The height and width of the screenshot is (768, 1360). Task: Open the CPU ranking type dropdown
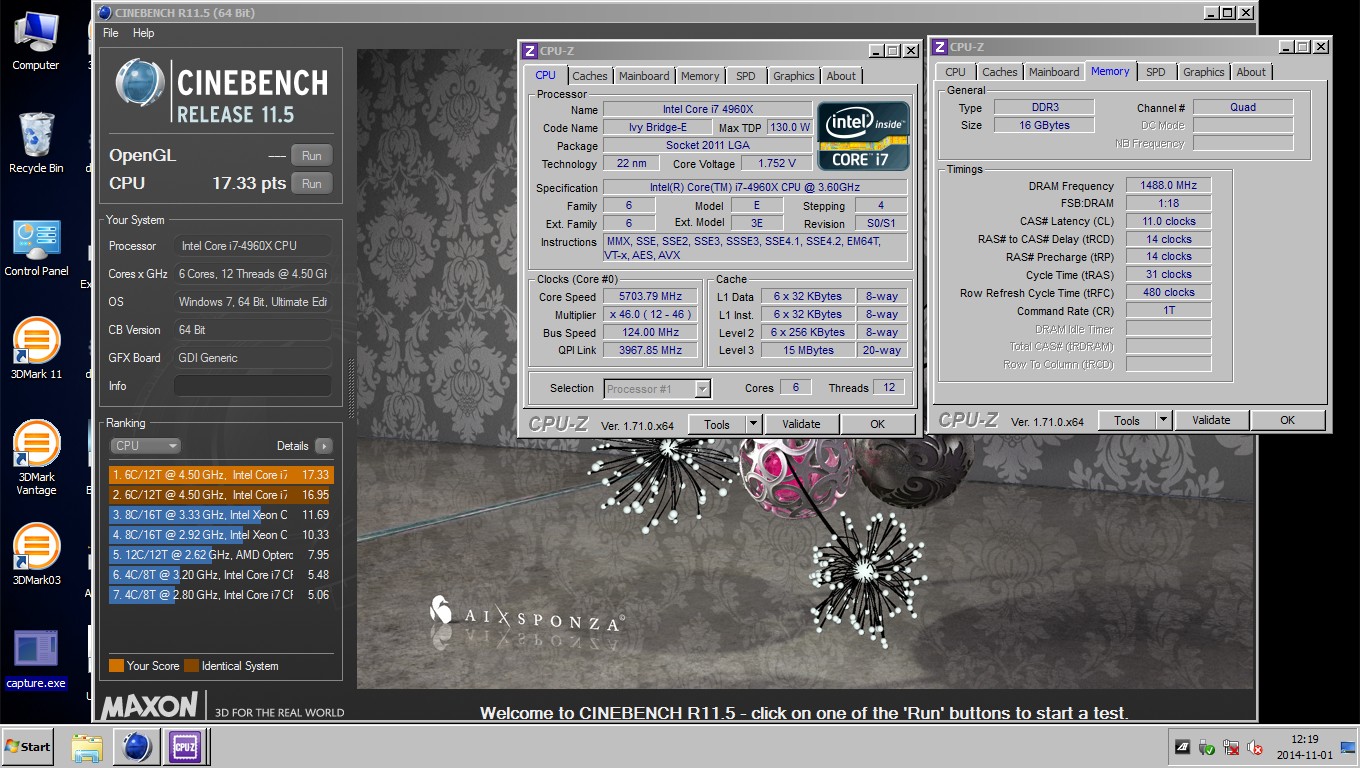tap(145, 446)
